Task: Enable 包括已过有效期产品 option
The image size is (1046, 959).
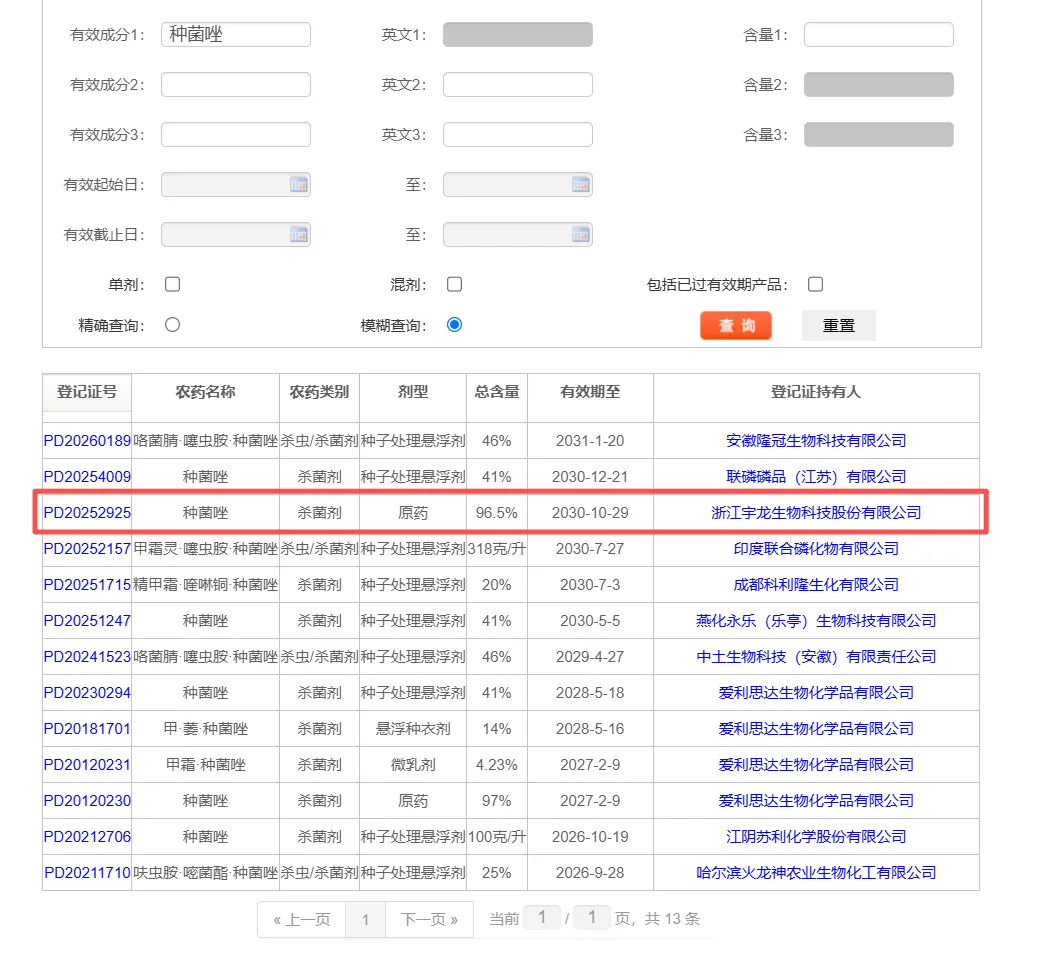Action: coord(815,284)
